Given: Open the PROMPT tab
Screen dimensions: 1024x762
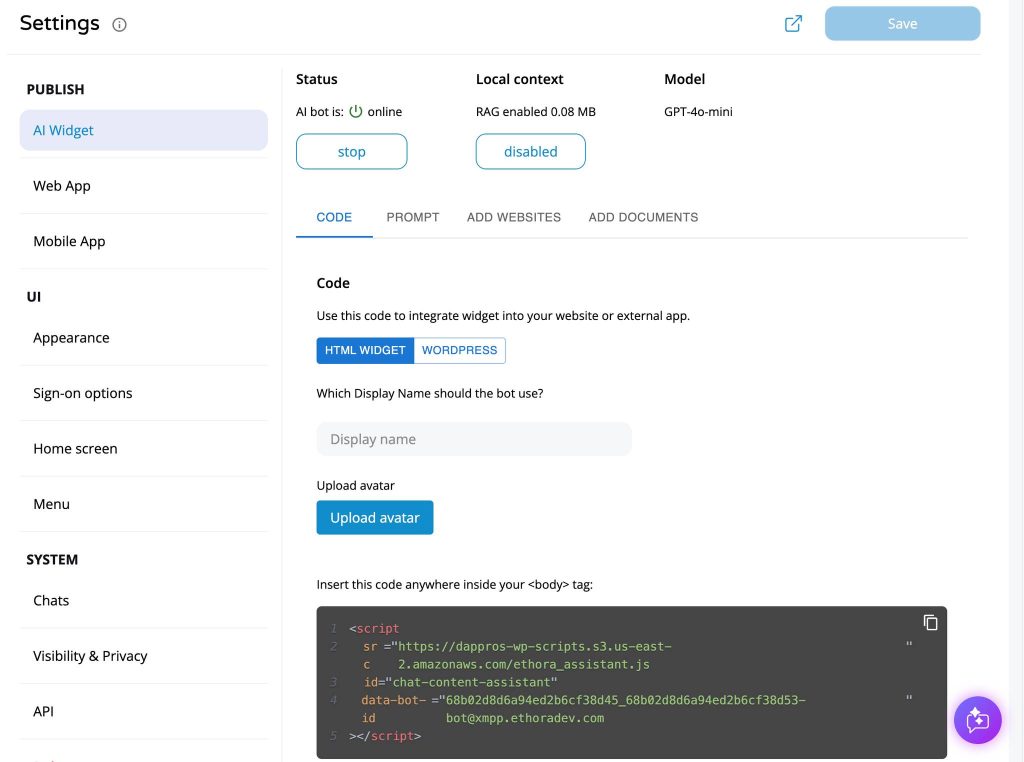Looking at the screenshot, I should click(413, 217).
